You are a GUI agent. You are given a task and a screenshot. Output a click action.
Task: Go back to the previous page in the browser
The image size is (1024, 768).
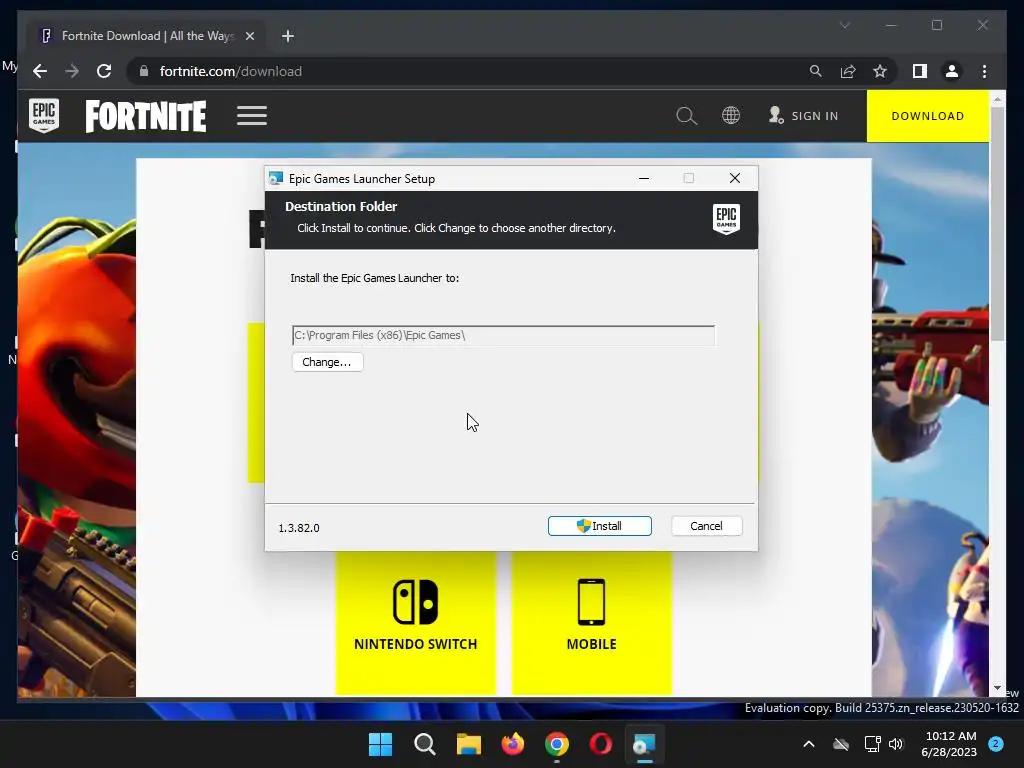tap(40, 71)
